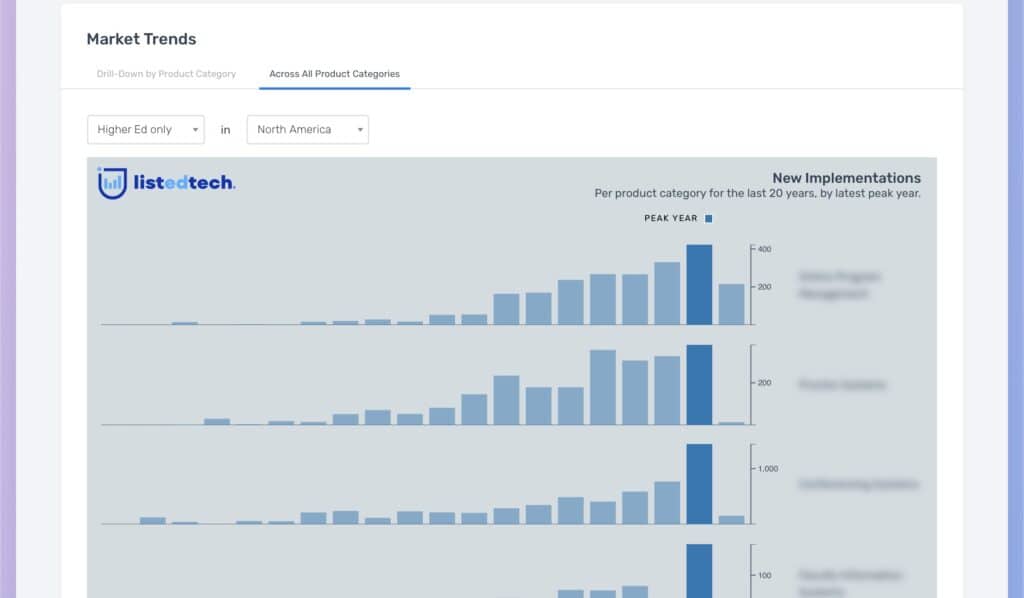The height and width of the screenshot is (598, 1024).
Task: Click the 'in' label between the dropdowns
Action: click(225, 130)
